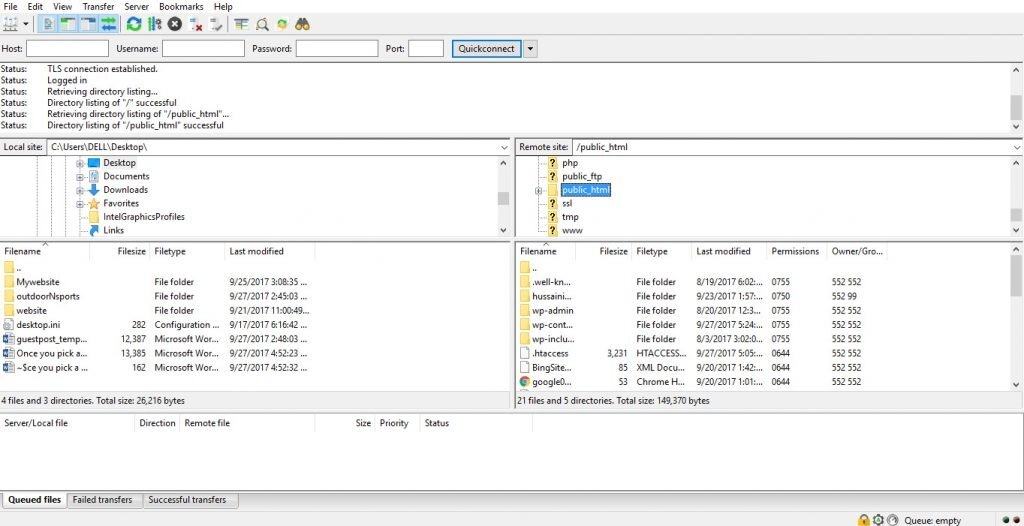Click the Quickconnect button
Viewport: 1024px width, 526px height.
pos(486,48)
